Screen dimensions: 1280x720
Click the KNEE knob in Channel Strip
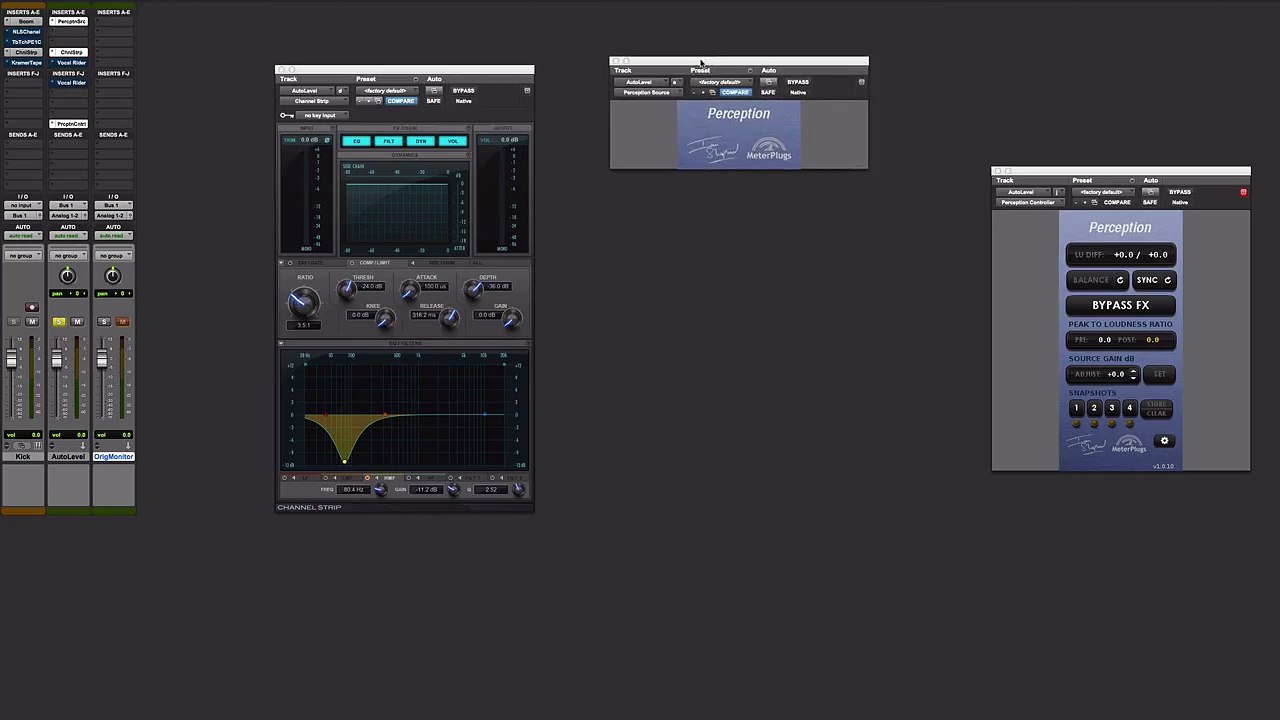tap(385, 318)
